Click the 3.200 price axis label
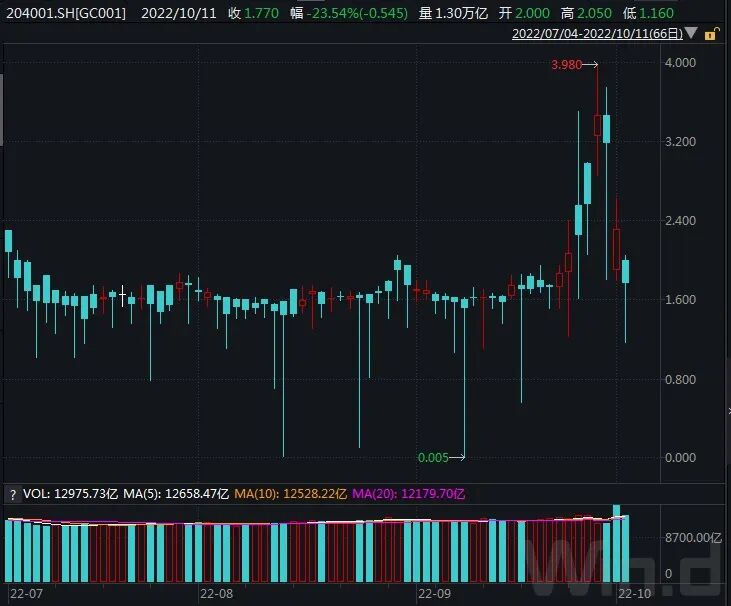The image size is (731, 606). click(680, 142)
